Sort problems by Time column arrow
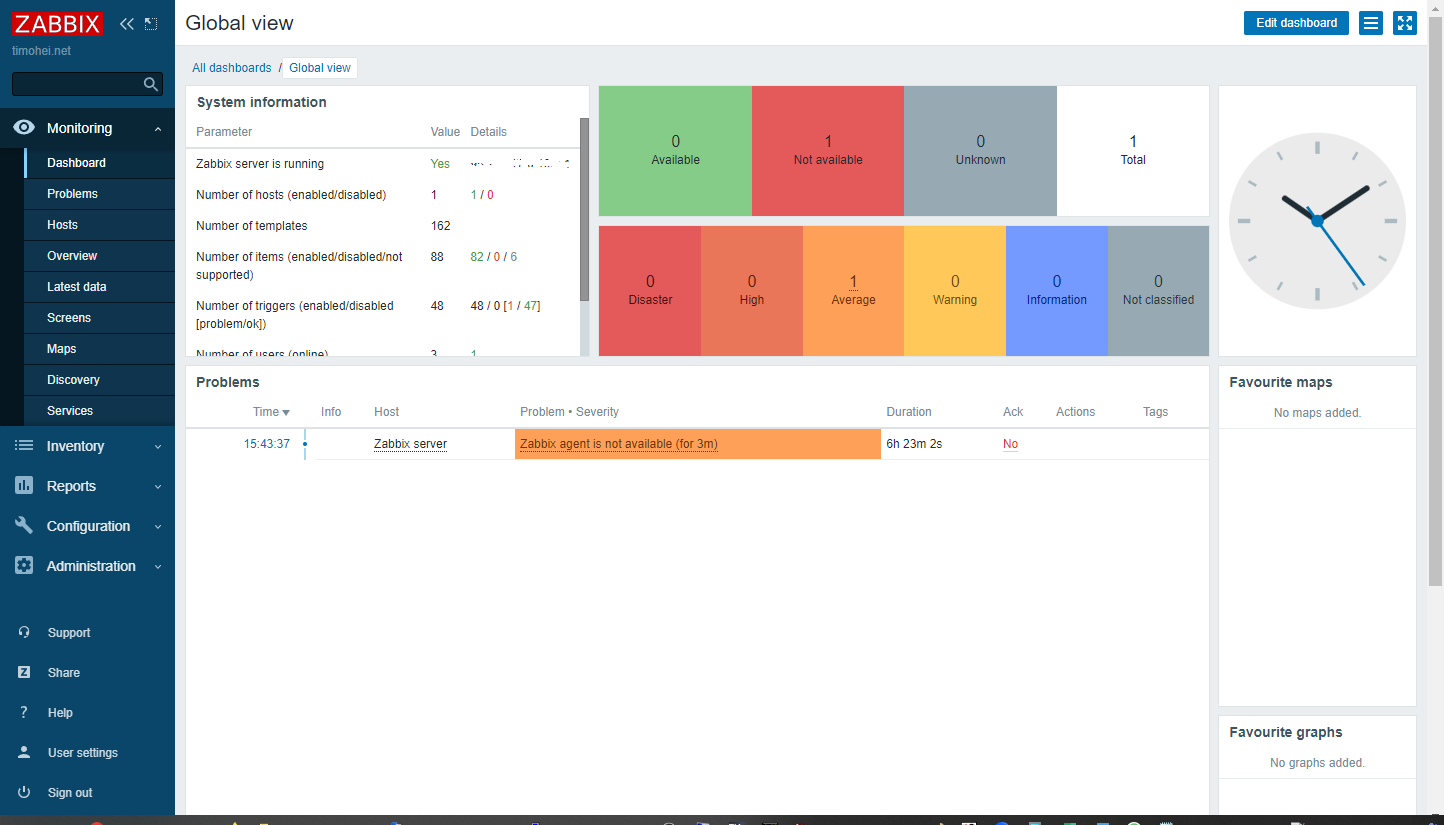This screenshot has width=1444, height=825. (x=286, y=412)
